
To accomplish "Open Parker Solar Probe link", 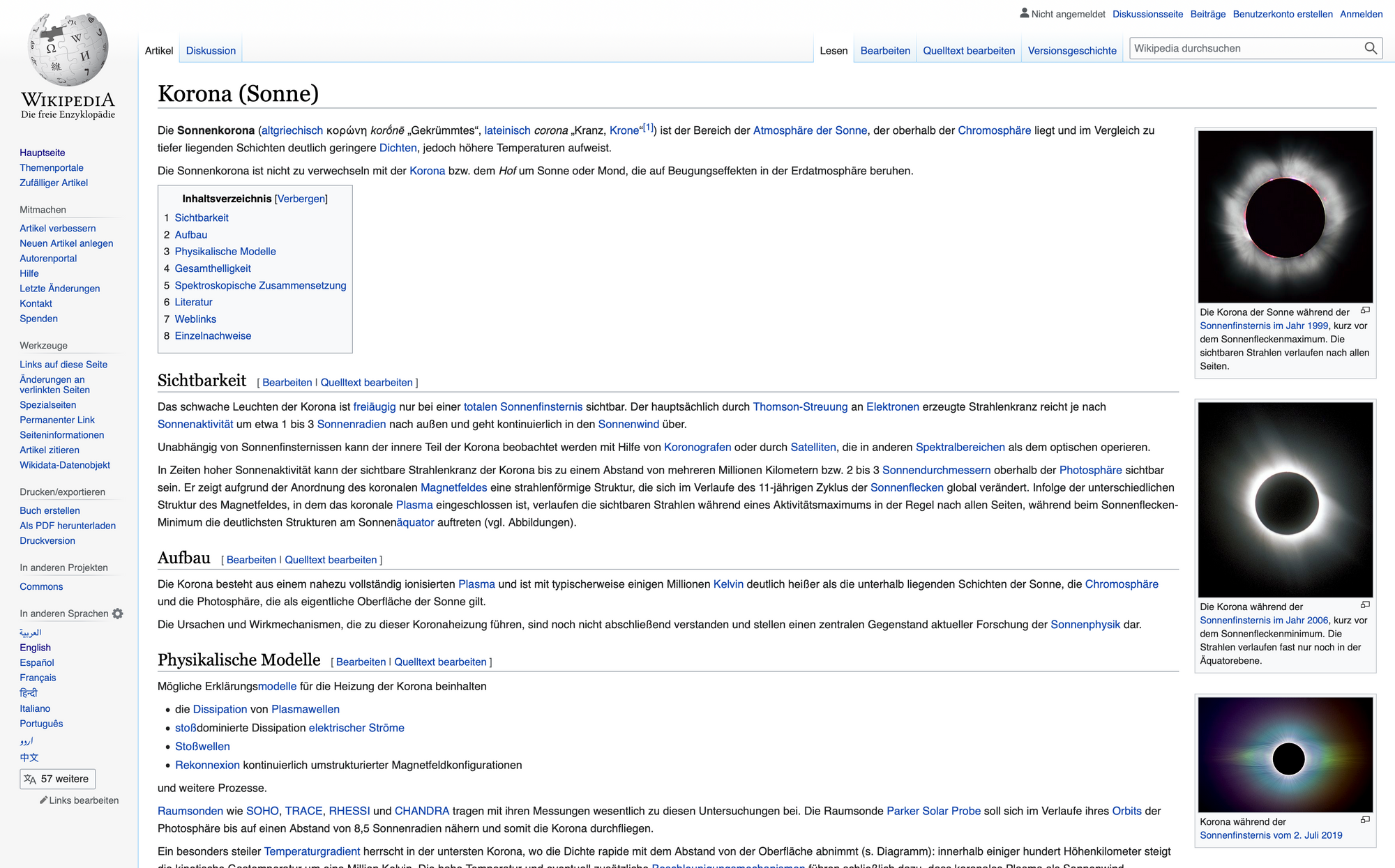I will click(933, 811).
